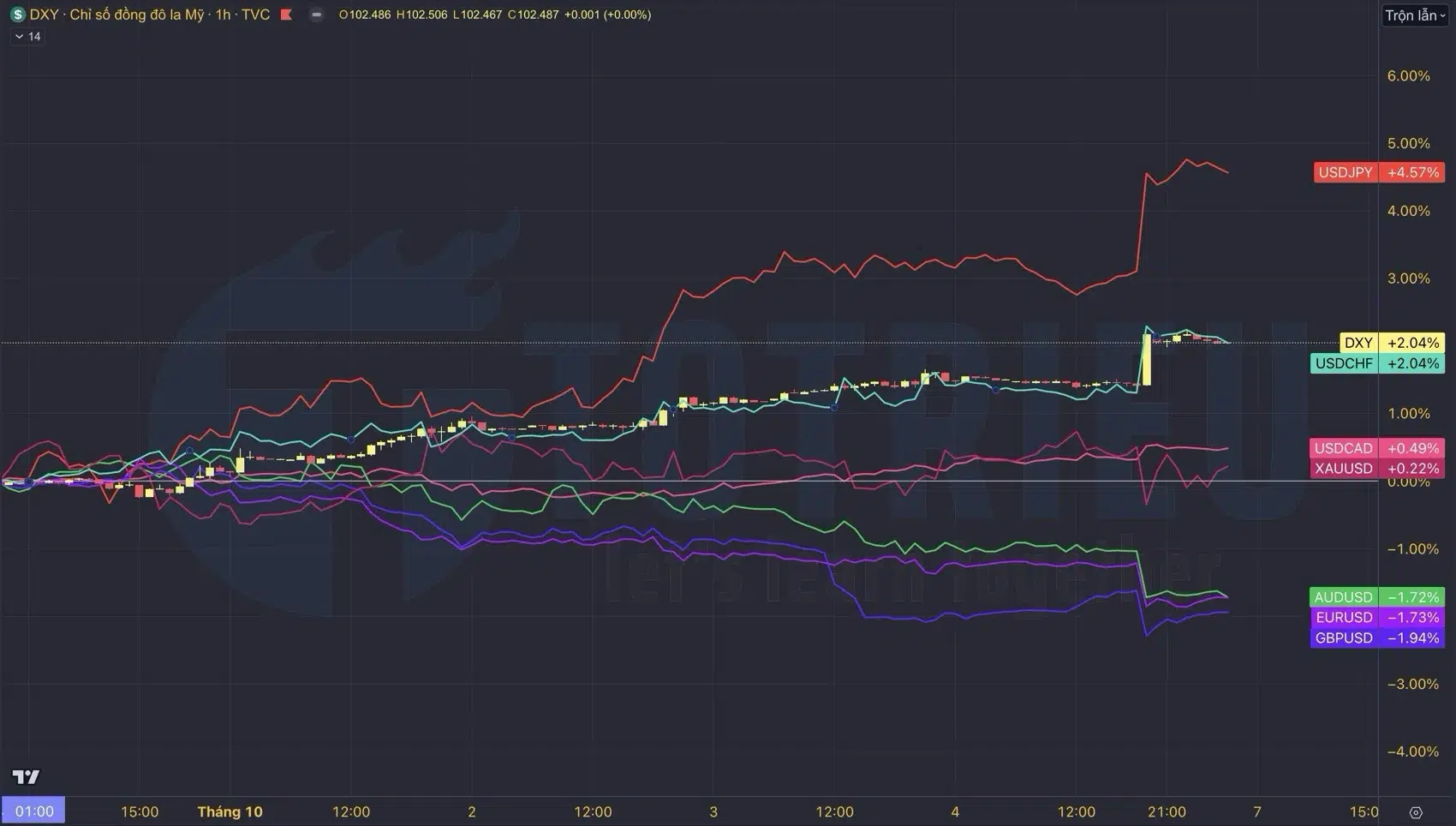Click the Tháng 10 date label
The width and height of the screenshot is (1456, 826).
coord(230,811)
